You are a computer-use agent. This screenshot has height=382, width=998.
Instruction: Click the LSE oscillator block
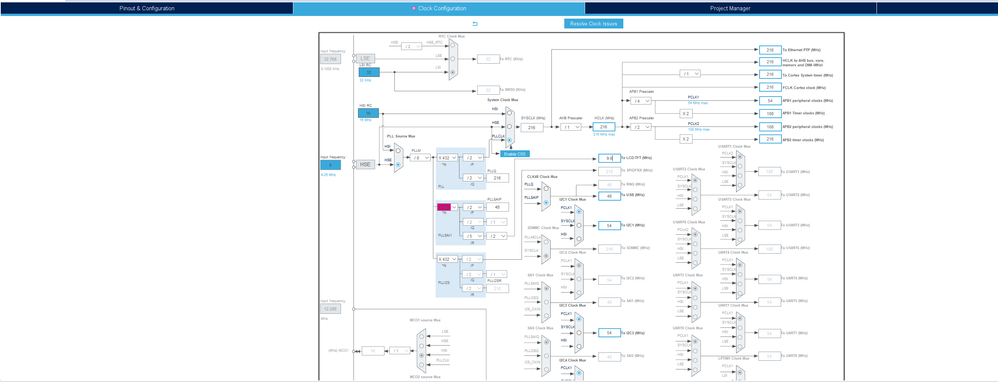coord(365,59)
